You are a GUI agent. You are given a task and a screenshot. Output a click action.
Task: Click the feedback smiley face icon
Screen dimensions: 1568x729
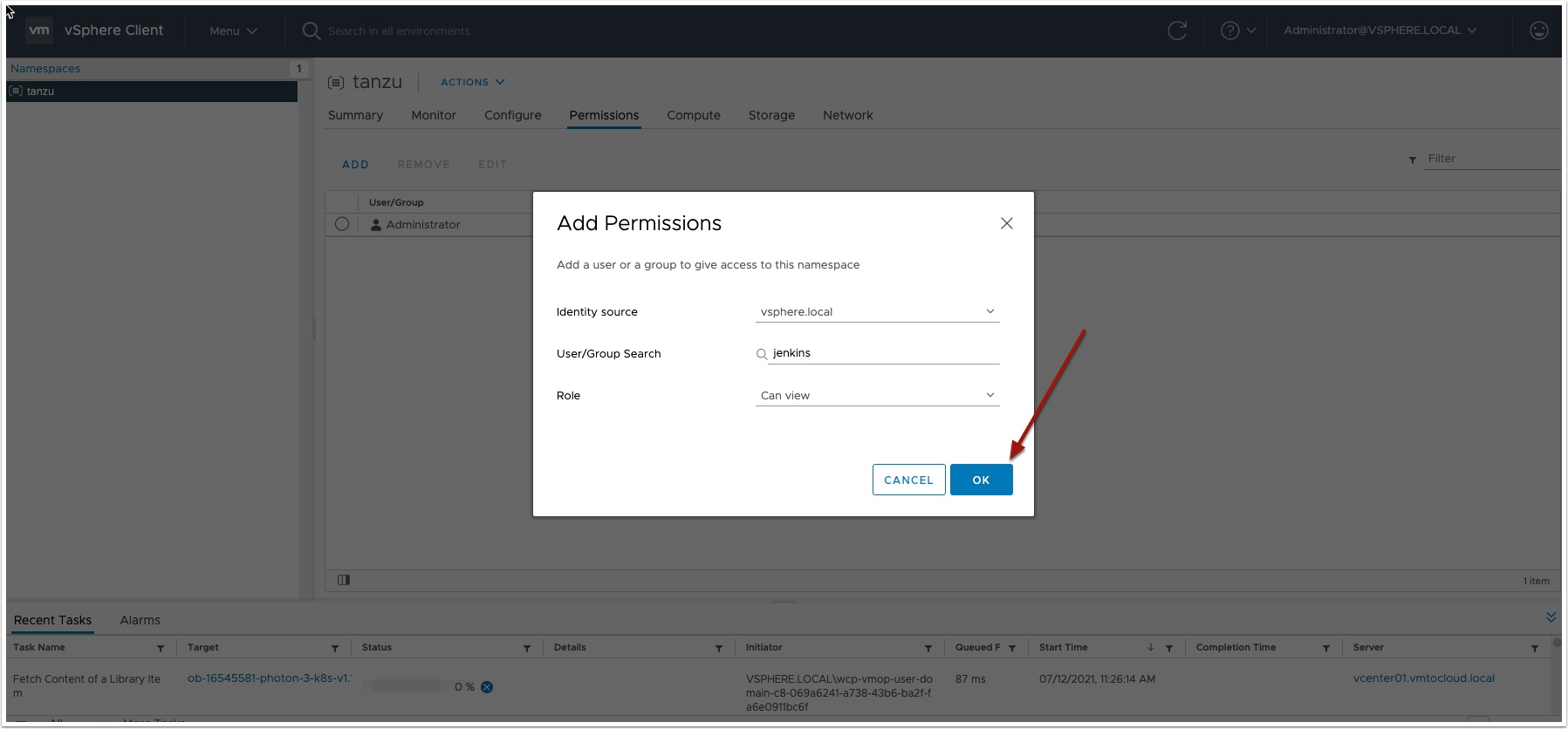point(1539,31)
